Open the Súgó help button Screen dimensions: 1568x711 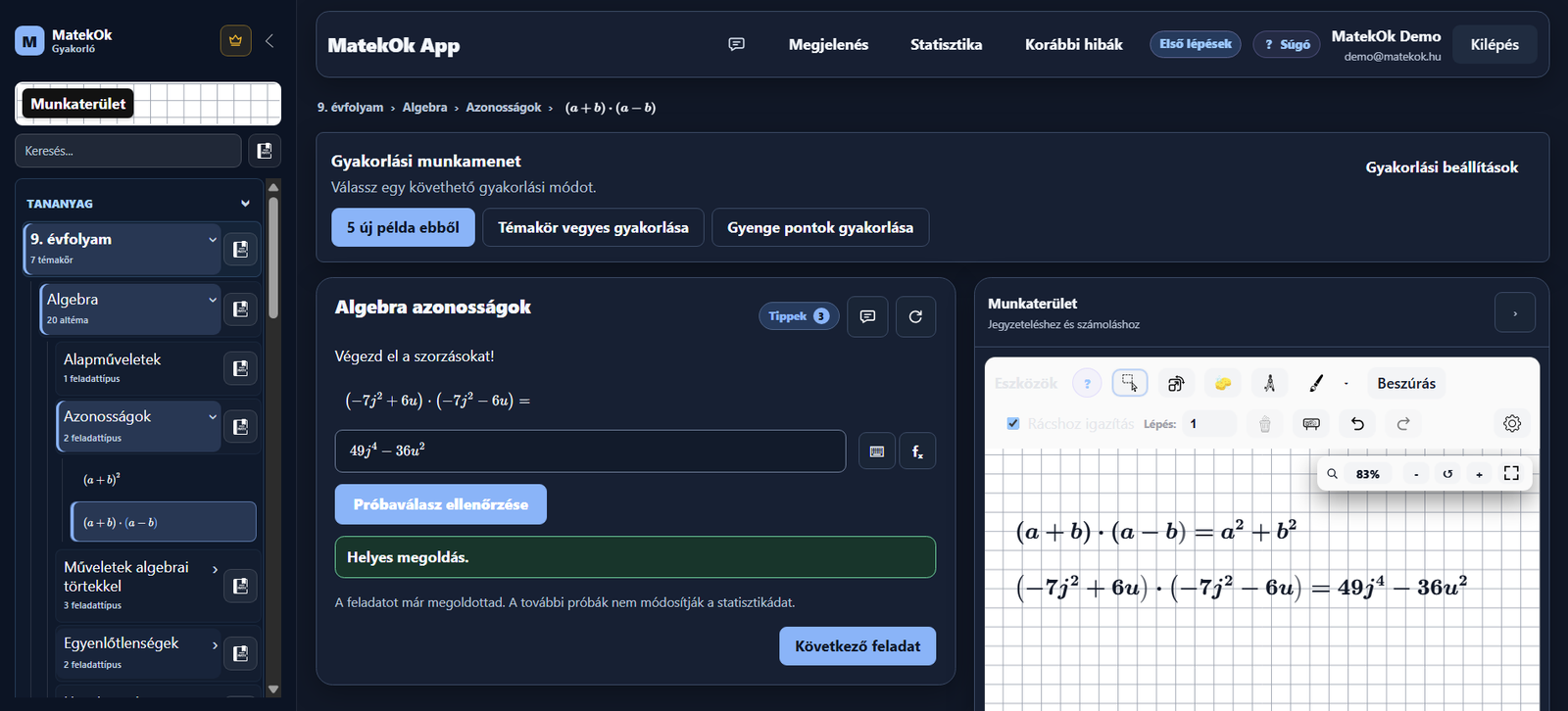(1287, 44)
